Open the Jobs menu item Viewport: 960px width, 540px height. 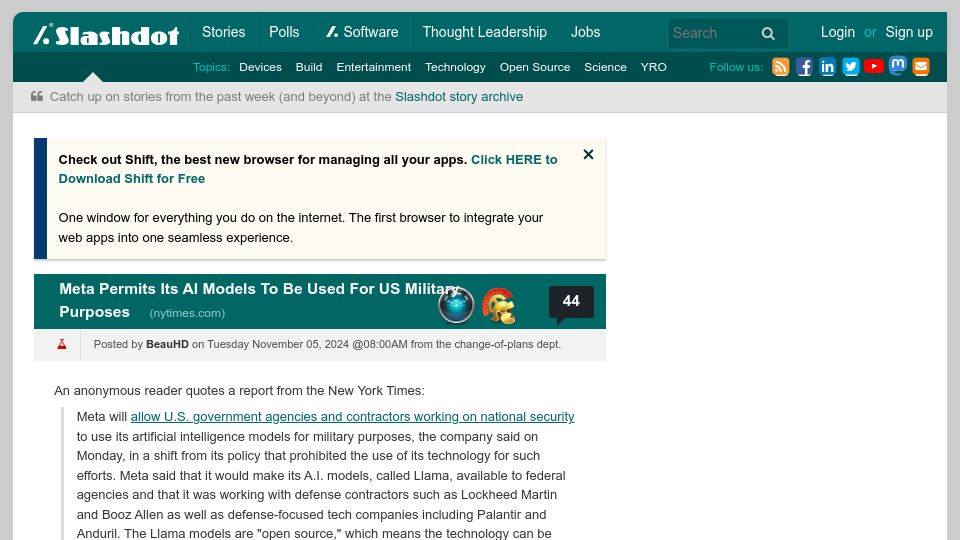(585, 32)
